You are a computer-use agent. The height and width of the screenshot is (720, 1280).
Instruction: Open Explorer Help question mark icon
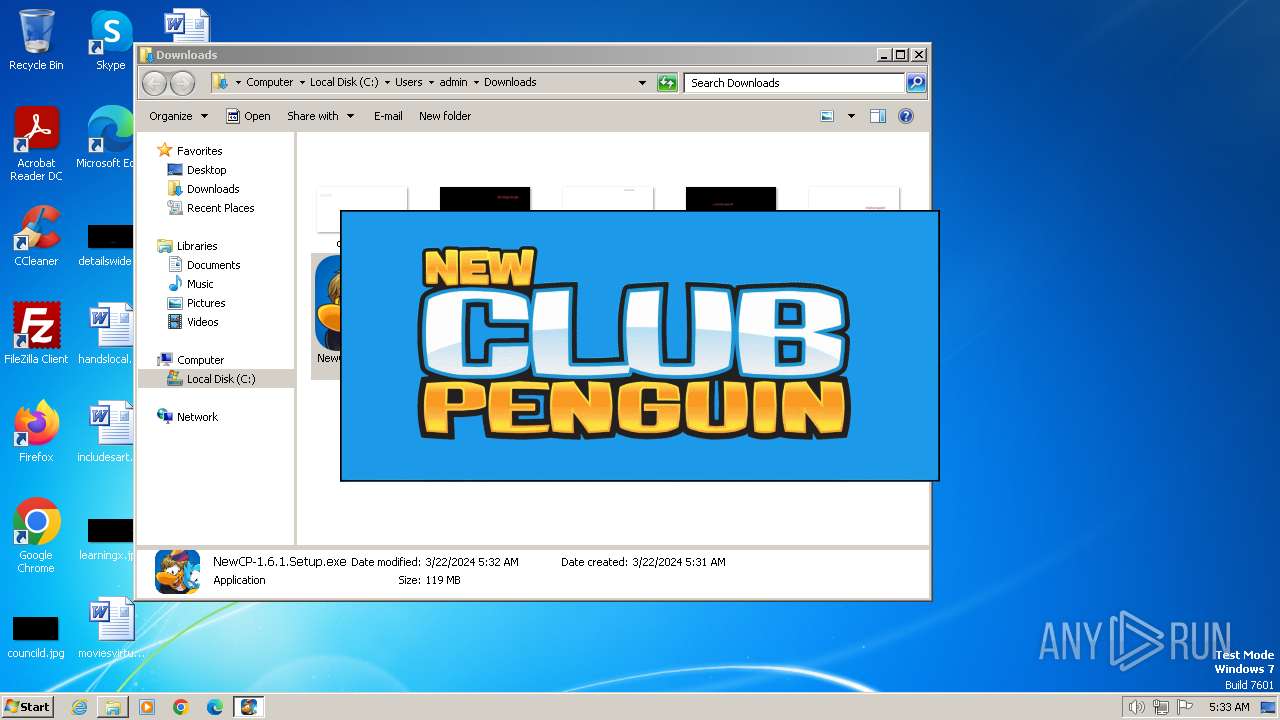coord(906,116)
